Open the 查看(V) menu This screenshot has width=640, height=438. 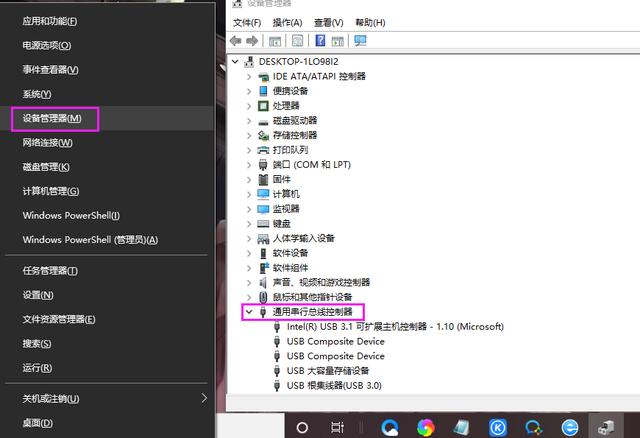tap(329, 22)
